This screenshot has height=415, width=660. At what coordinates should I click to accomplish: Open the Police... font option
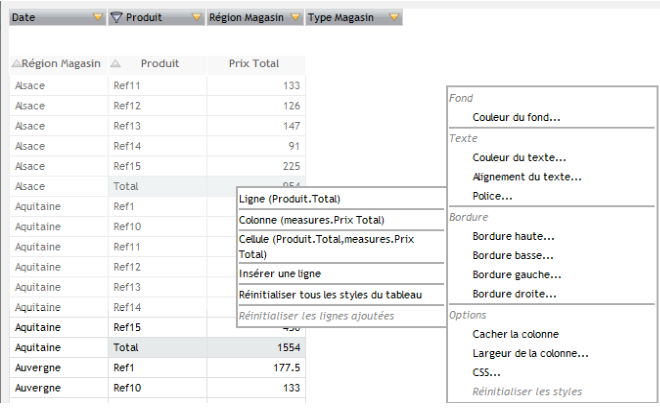coord(493,196)
